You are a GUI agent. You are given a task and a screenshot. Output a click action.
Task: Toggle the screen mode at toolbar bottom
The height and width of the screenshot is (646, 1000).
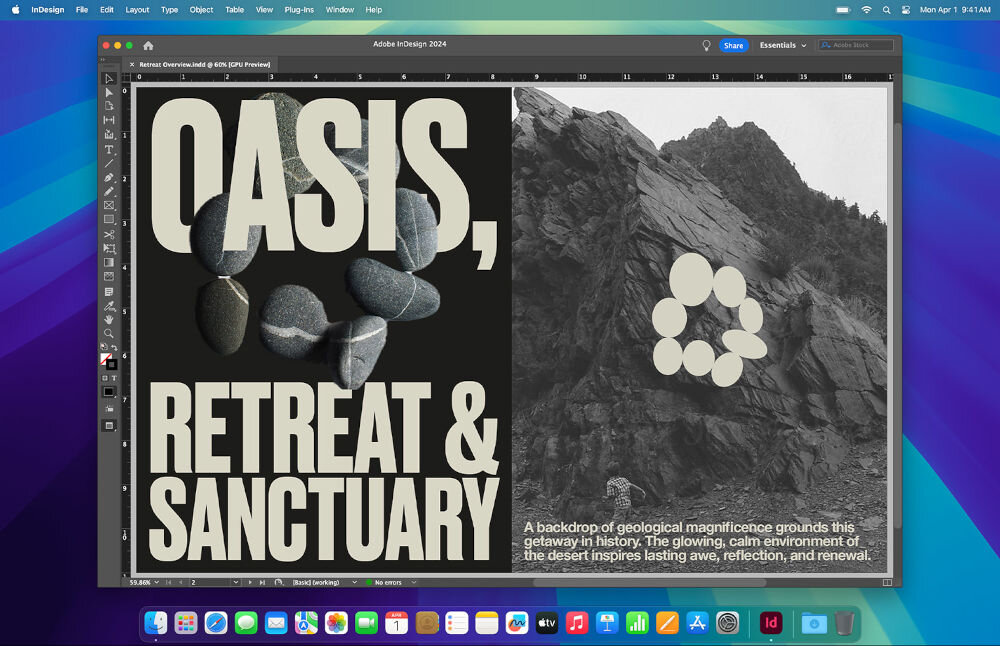tap(109, 425)
